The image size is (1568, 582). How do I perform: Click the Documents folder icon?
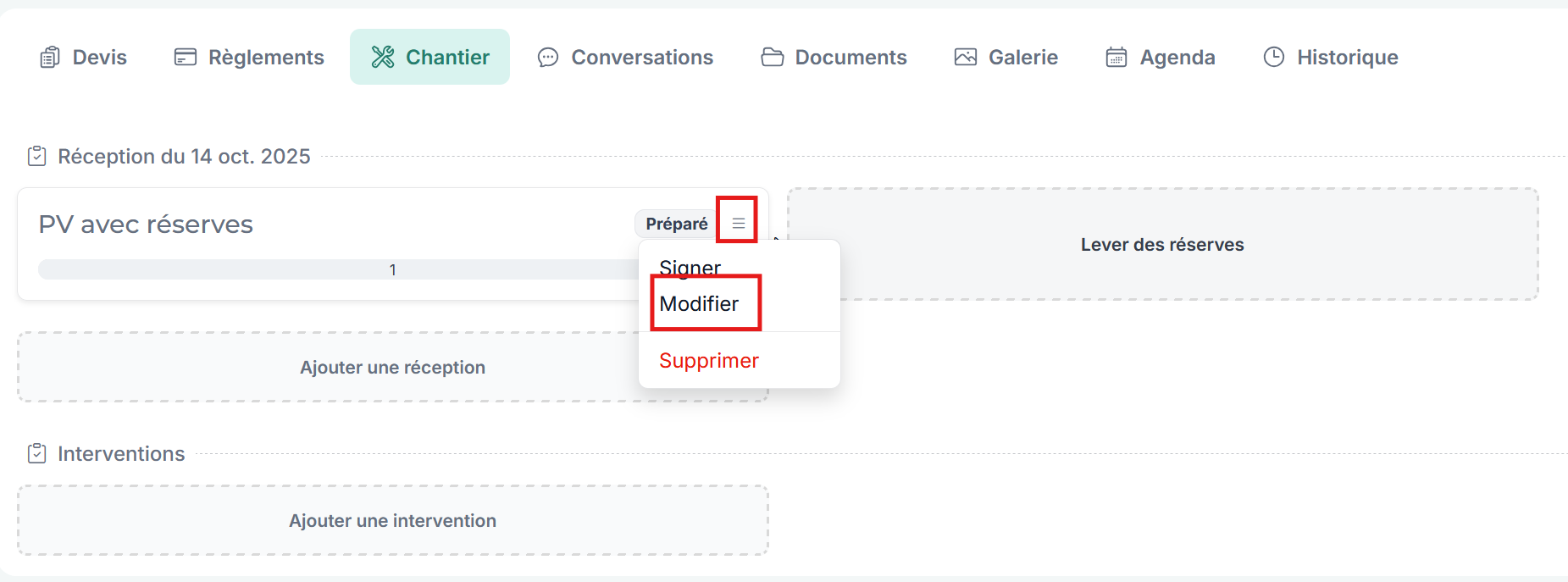773,57
